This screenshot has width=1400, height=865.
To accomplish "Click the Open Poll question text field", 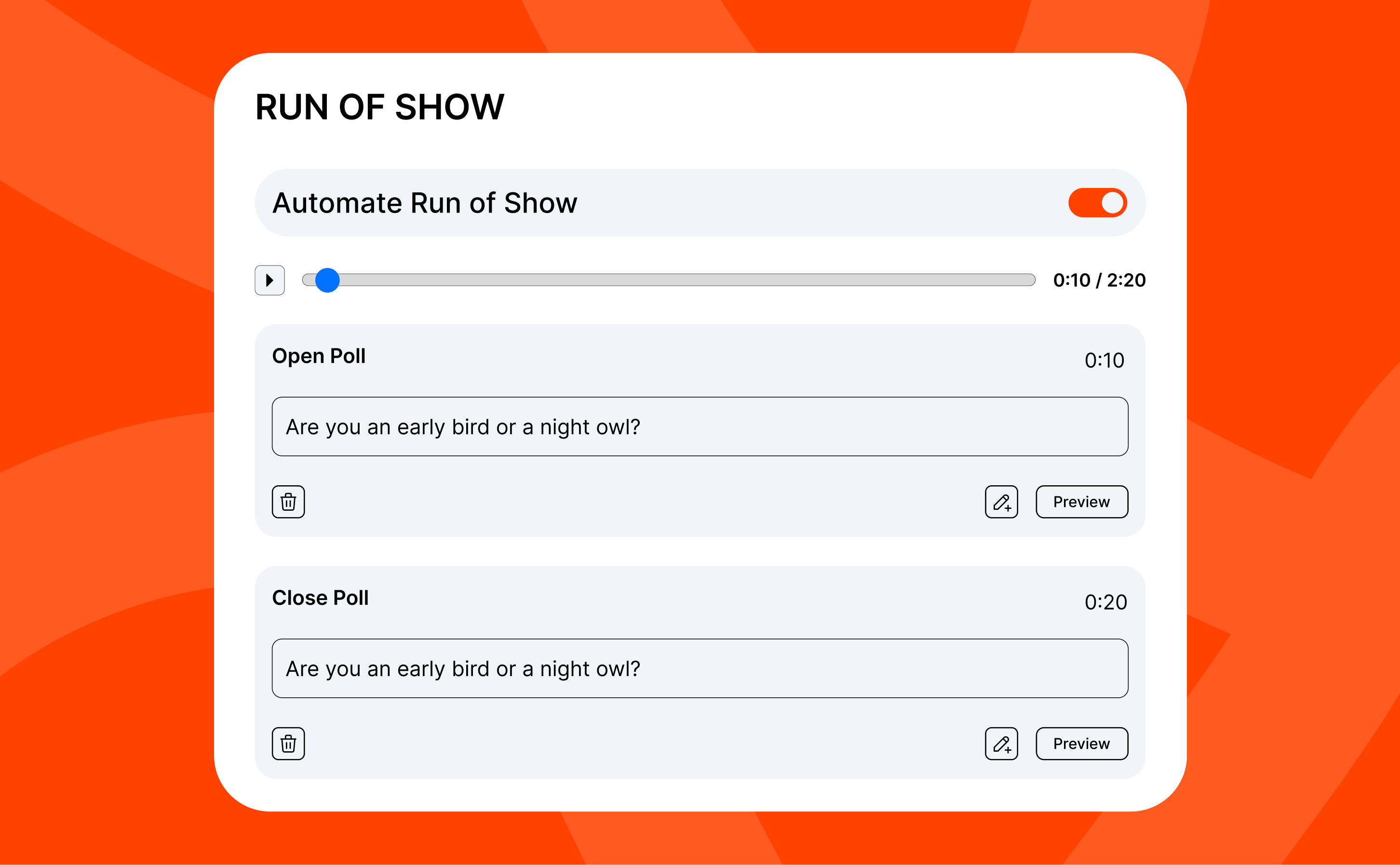I will 700,427.
